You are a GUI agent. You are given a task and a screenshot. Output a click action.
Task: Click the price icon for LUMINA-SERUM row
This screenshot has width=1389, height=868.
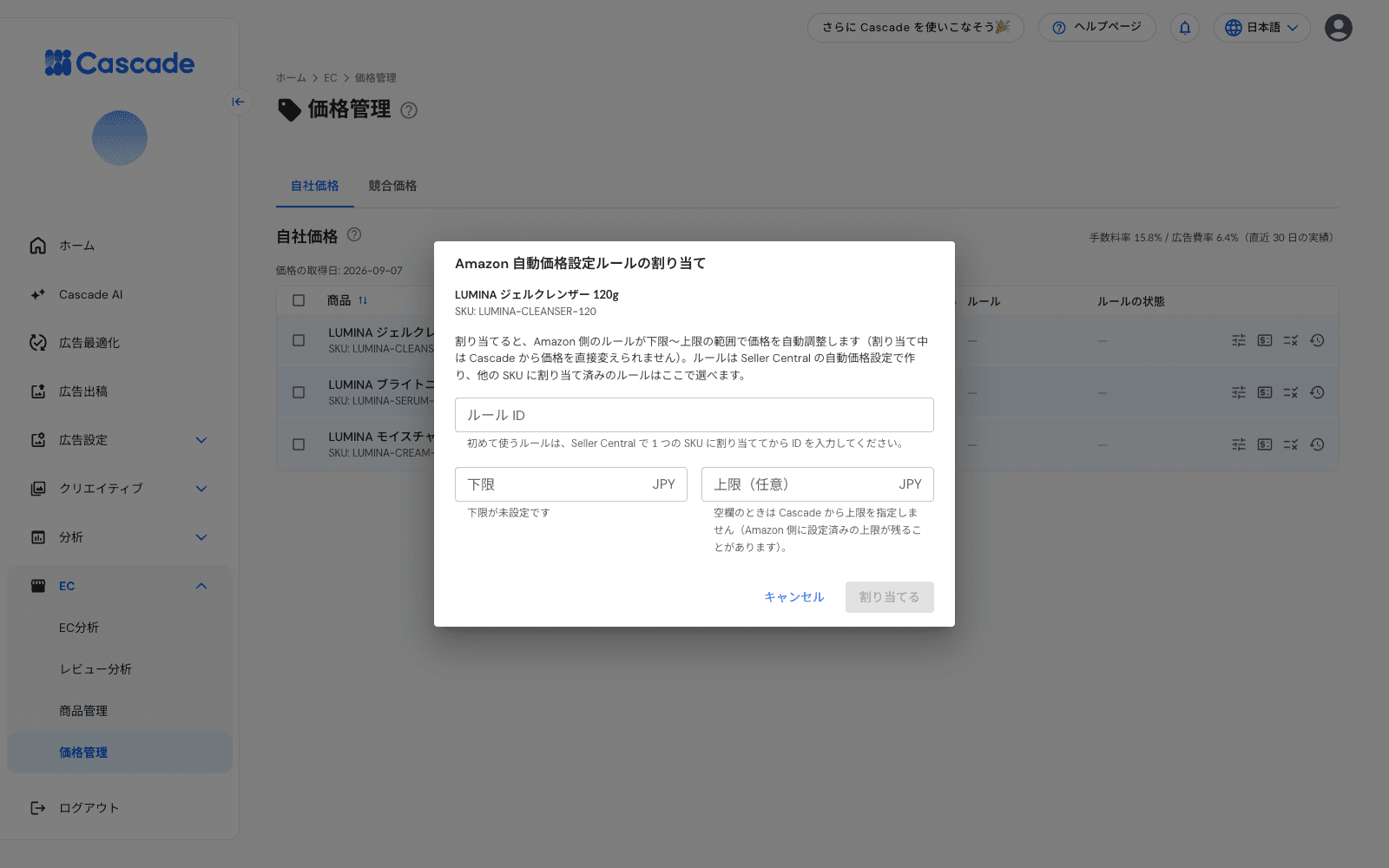pyautogui.click(x=1265, y=392)
